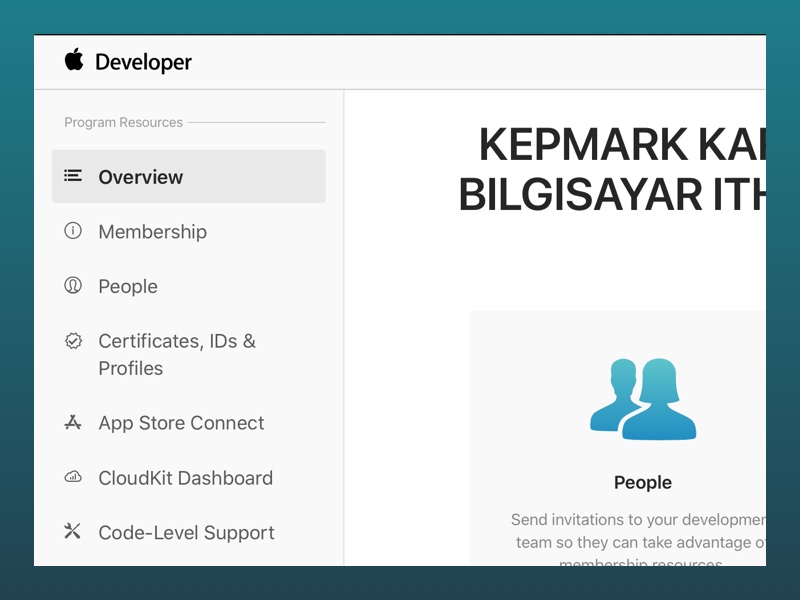Navigate to the People page
The width and height of the screenshot is (800, 600).
[127, 286]
